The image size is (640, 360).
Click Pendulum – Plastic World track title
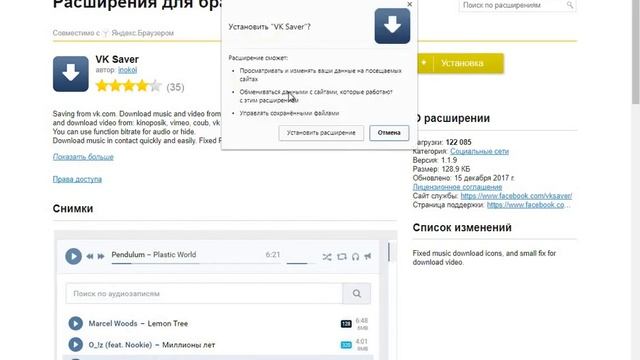[154, 255]
